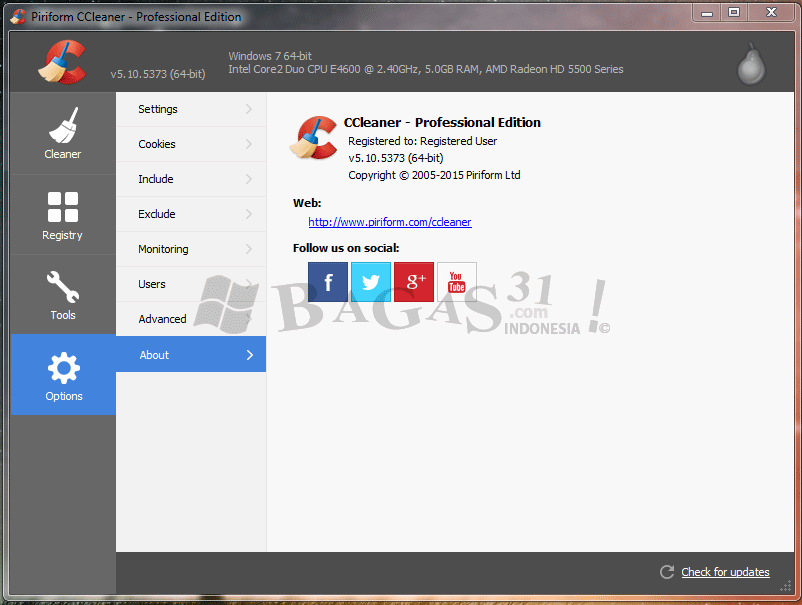This screenshot has width=802, height=605.
Task: Open the Settings options page
Action: point(191,109)
